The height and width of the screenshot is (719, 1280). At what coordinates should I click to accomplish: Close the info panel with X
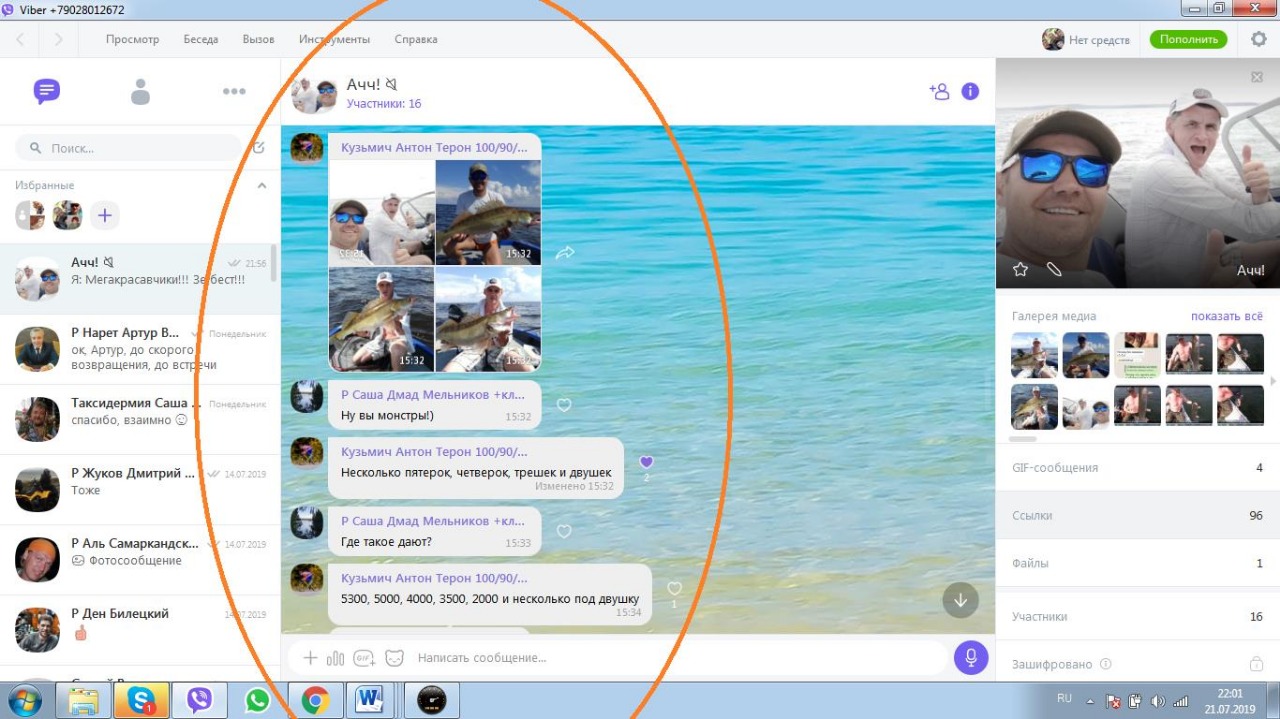(1257, 77)
